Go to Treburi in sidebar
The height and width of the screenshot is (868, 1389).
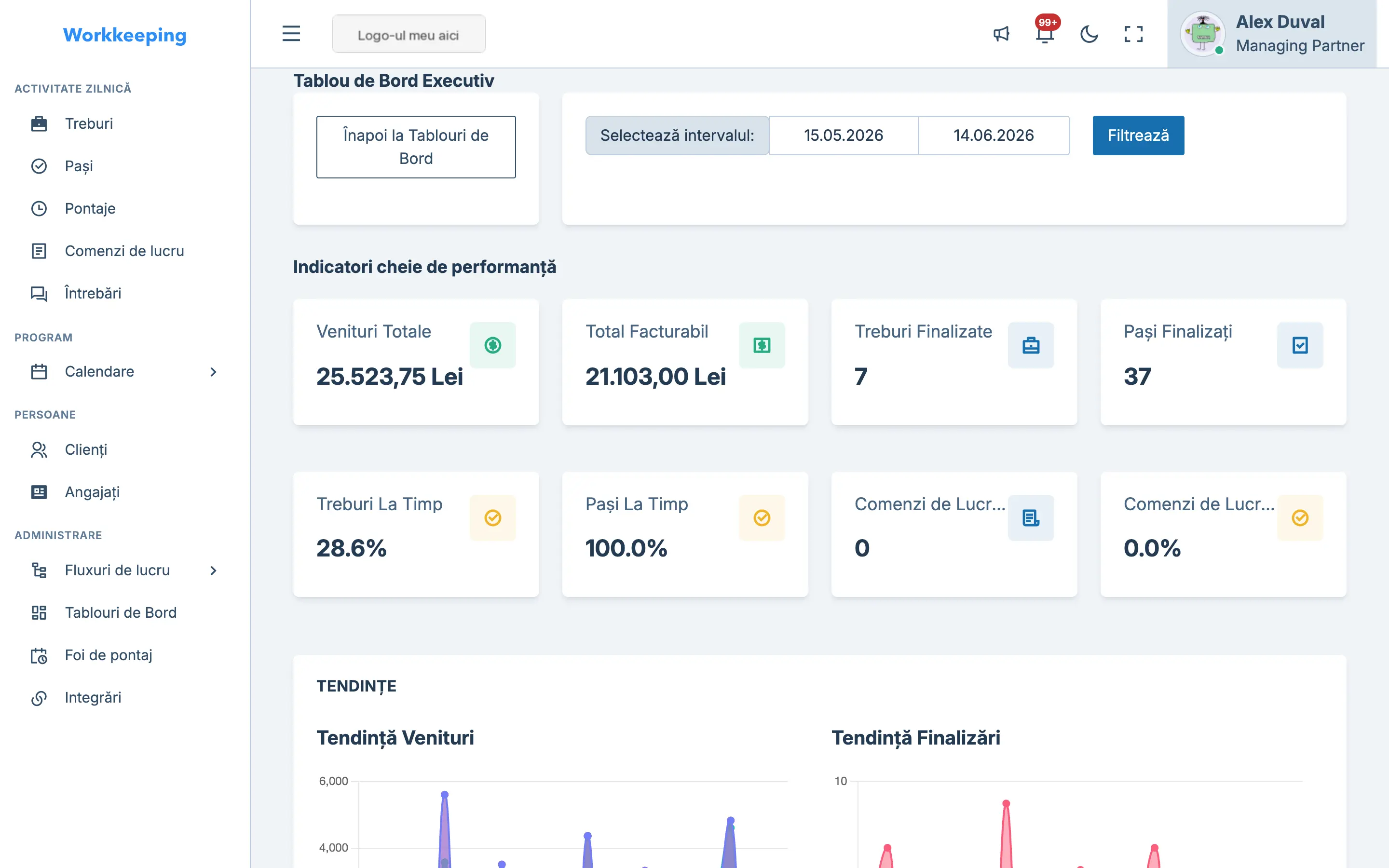88,123
